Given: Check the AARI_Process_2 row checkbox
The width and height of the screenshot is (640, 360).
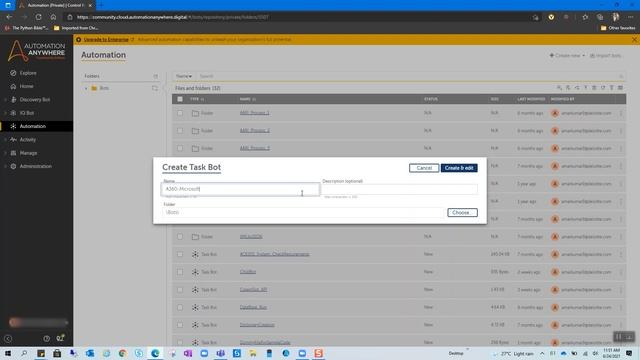Looking at the screenshot, I should coord(180,131).
